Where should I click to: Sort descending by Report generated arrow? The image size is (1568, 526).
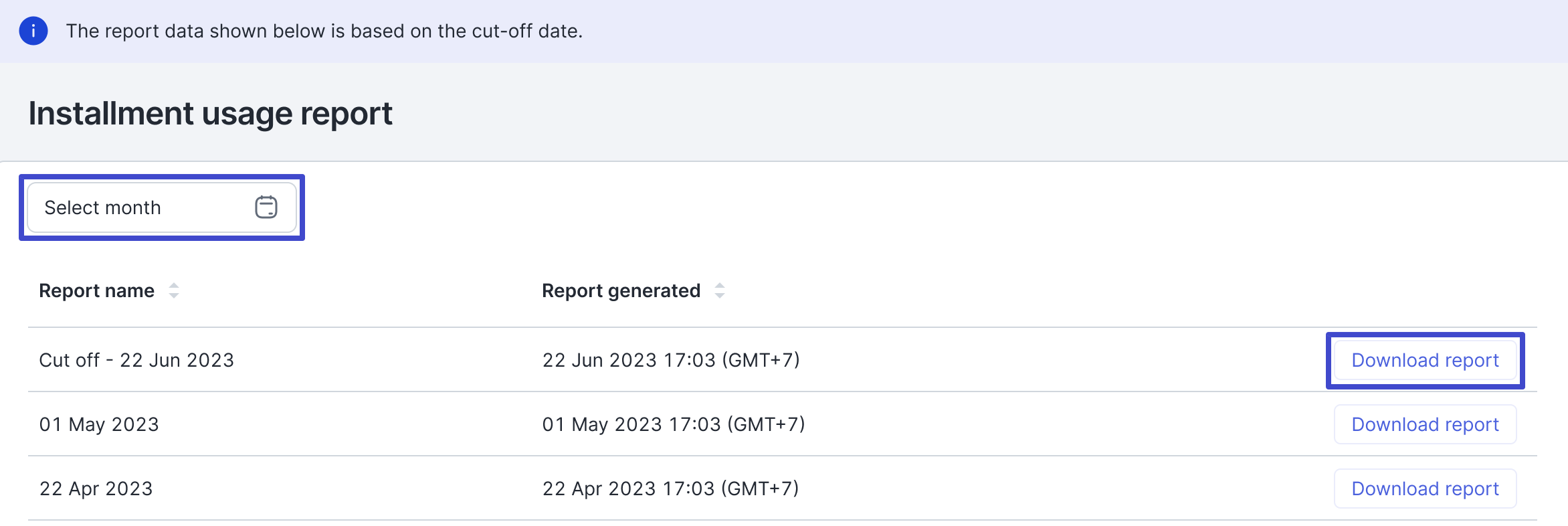720,296
